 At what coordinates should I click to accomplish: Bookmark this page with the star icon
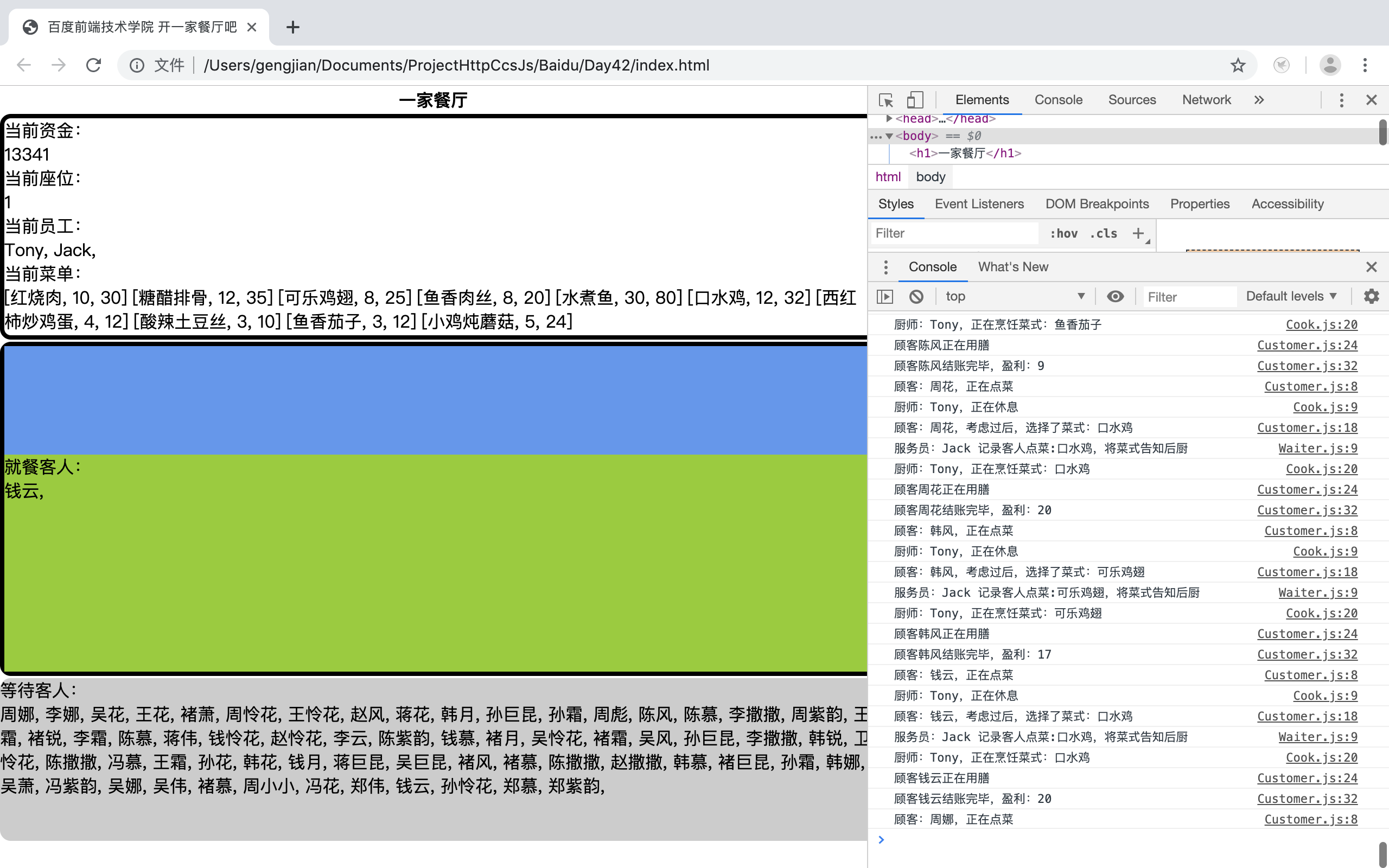pos(1238,65)
